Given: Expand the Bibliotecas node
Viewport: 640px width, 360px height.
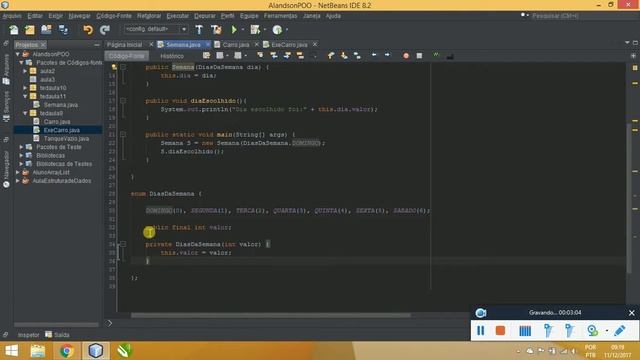Looking at the screenshot, I should click(x=21, y=156).
